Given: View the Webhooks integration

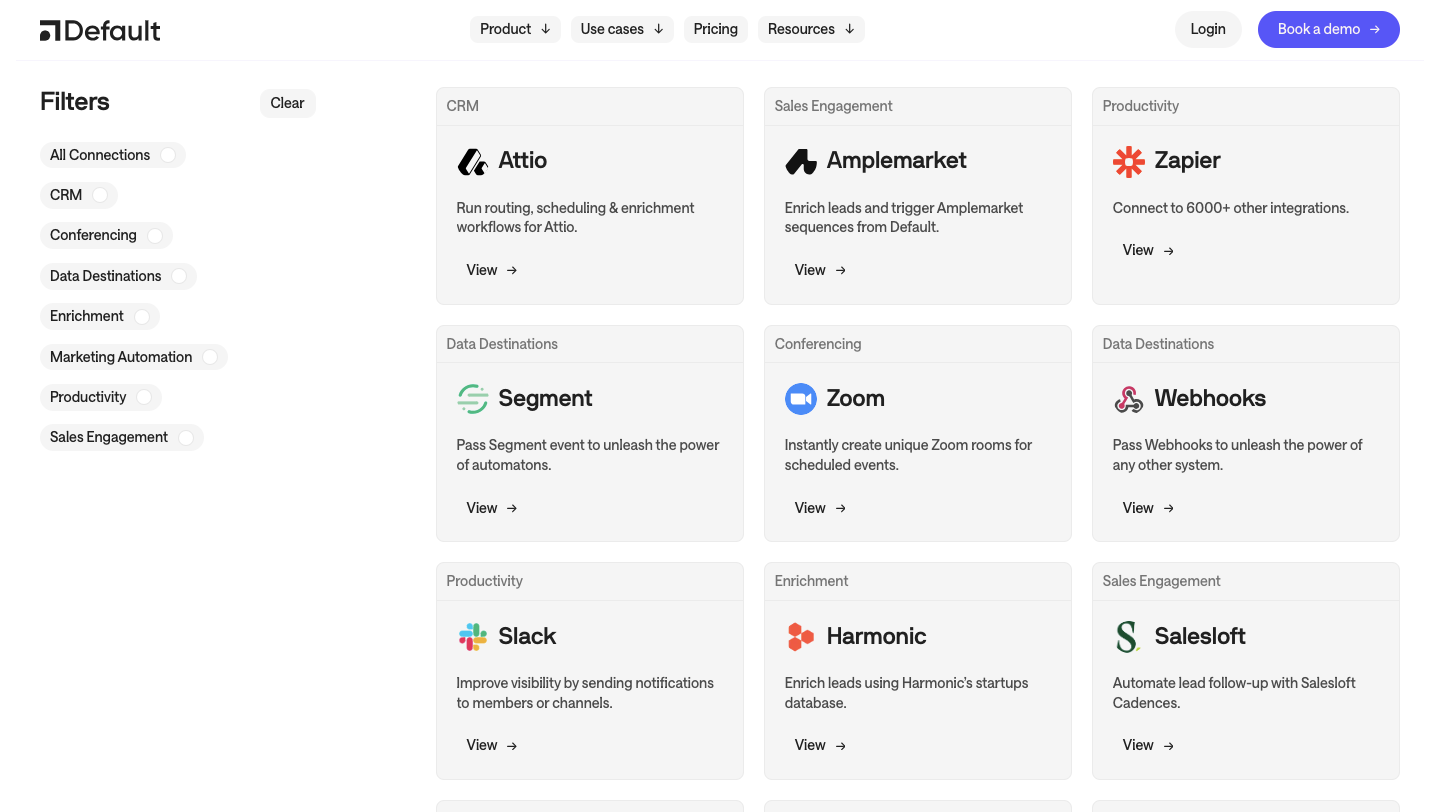Looking at the screenshot, I should click(1148, 508).
